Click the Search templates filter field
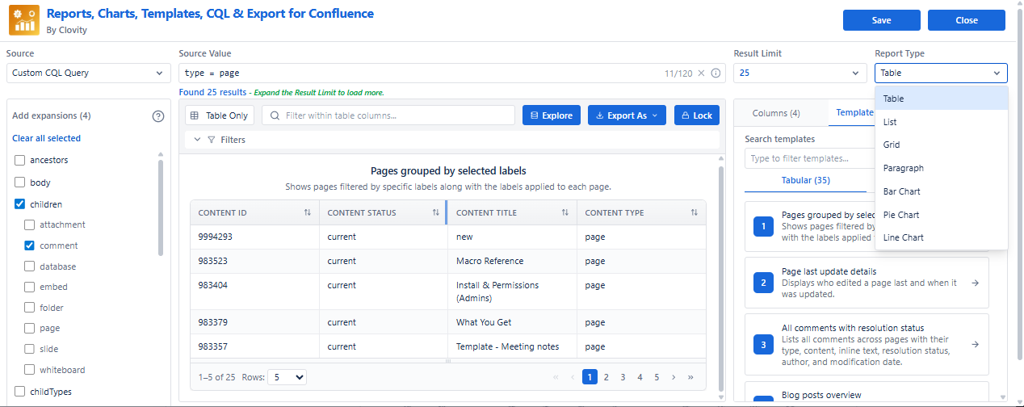 [810, 158]
